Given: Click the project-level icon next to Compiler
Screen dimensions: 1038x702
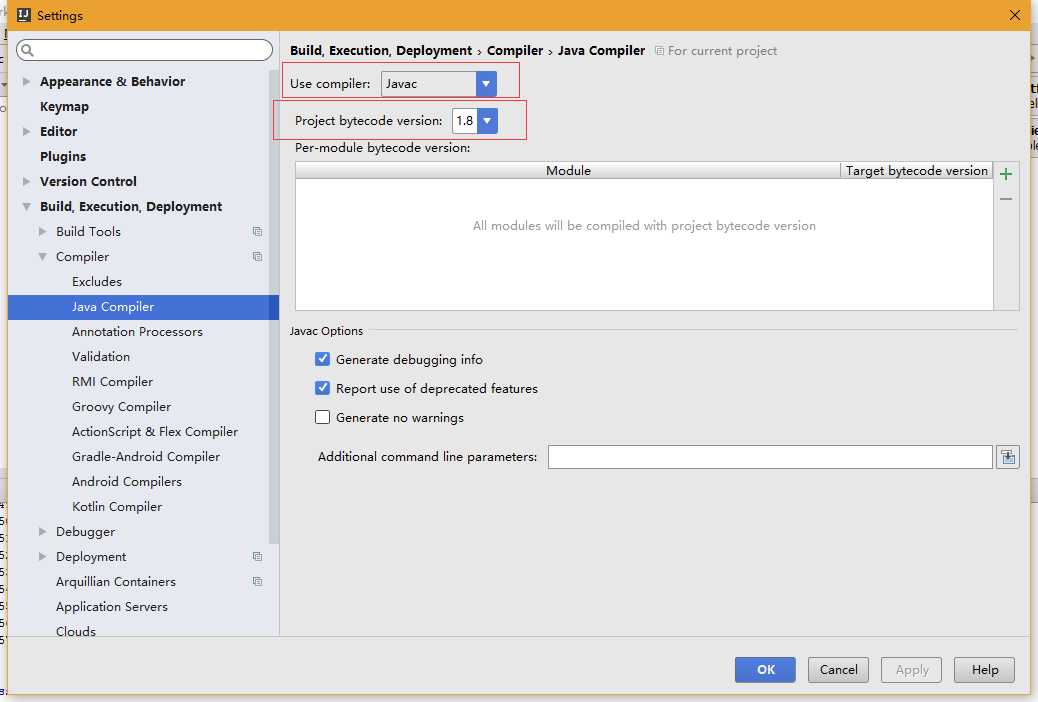Looking at the screenshot, I should 258,256.
